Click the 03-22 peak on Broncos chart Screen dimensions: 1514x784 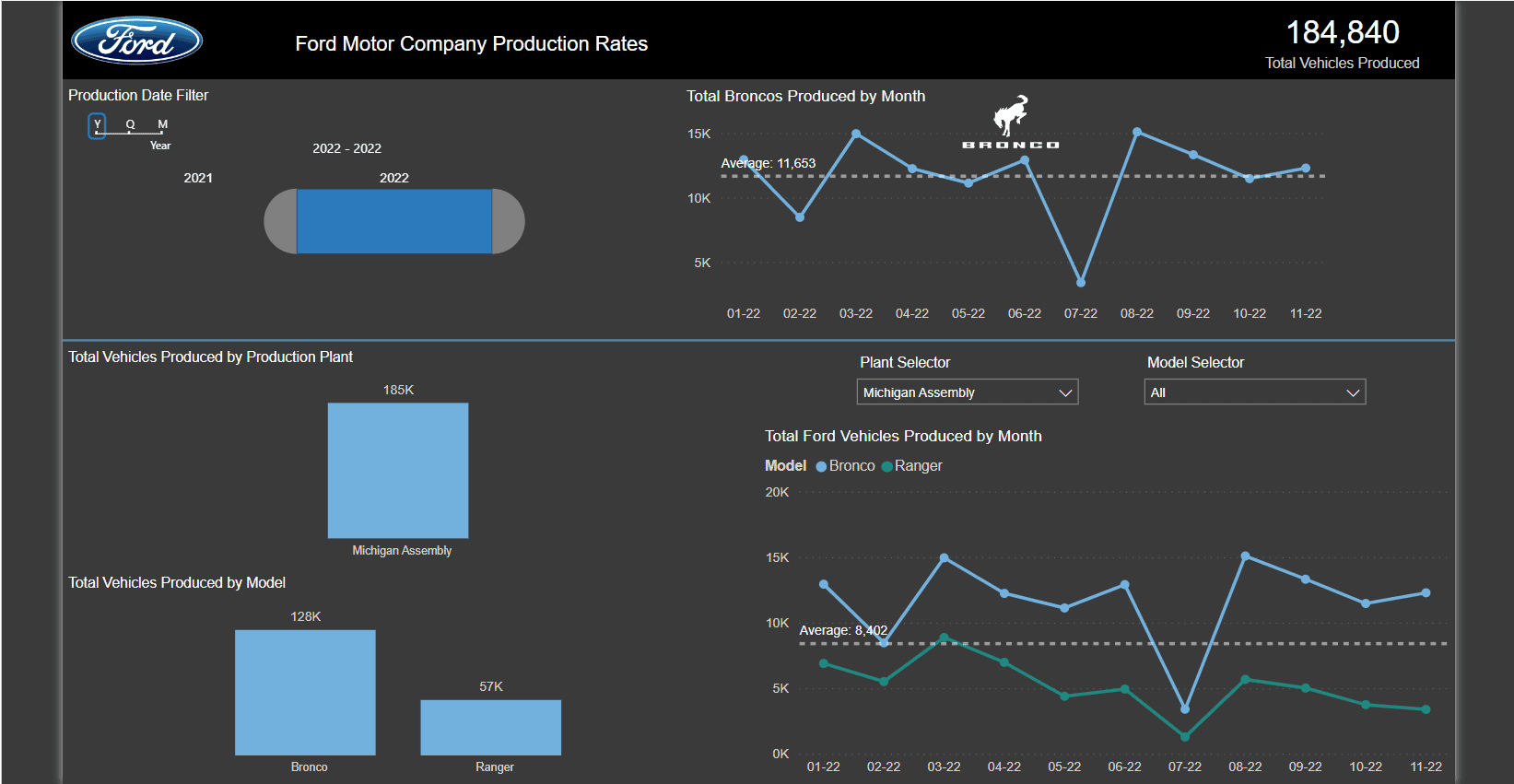click(x=856, y=134)
